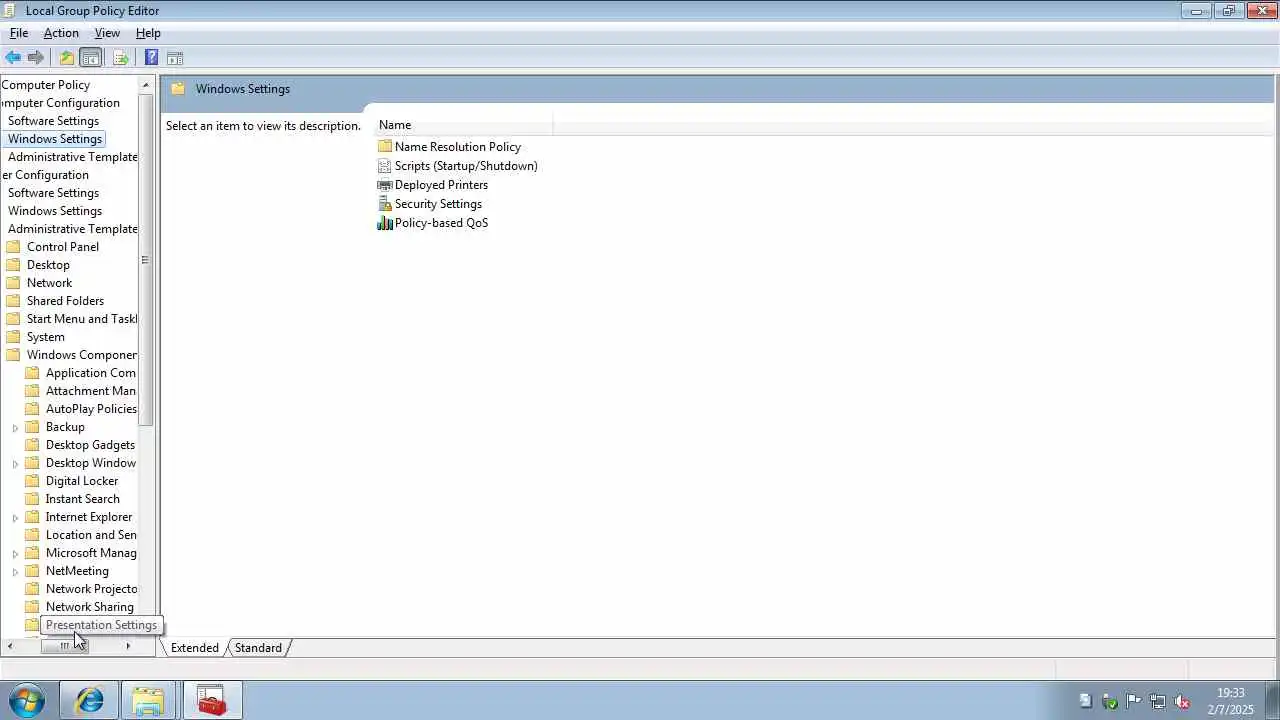The height and width of the screenshot is (720, 1280).
Task: Select the Security Settings lock icon
Action: (x=385, y=204)
